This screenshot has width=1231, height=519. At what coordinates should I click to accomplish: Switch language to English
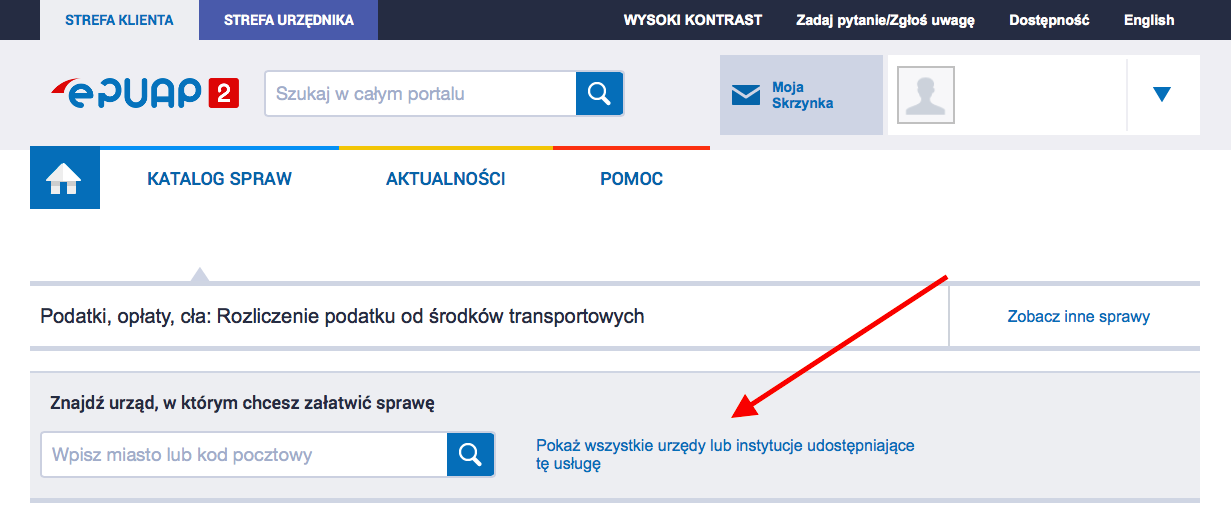pyautogui.click(x=1149, y=20)
